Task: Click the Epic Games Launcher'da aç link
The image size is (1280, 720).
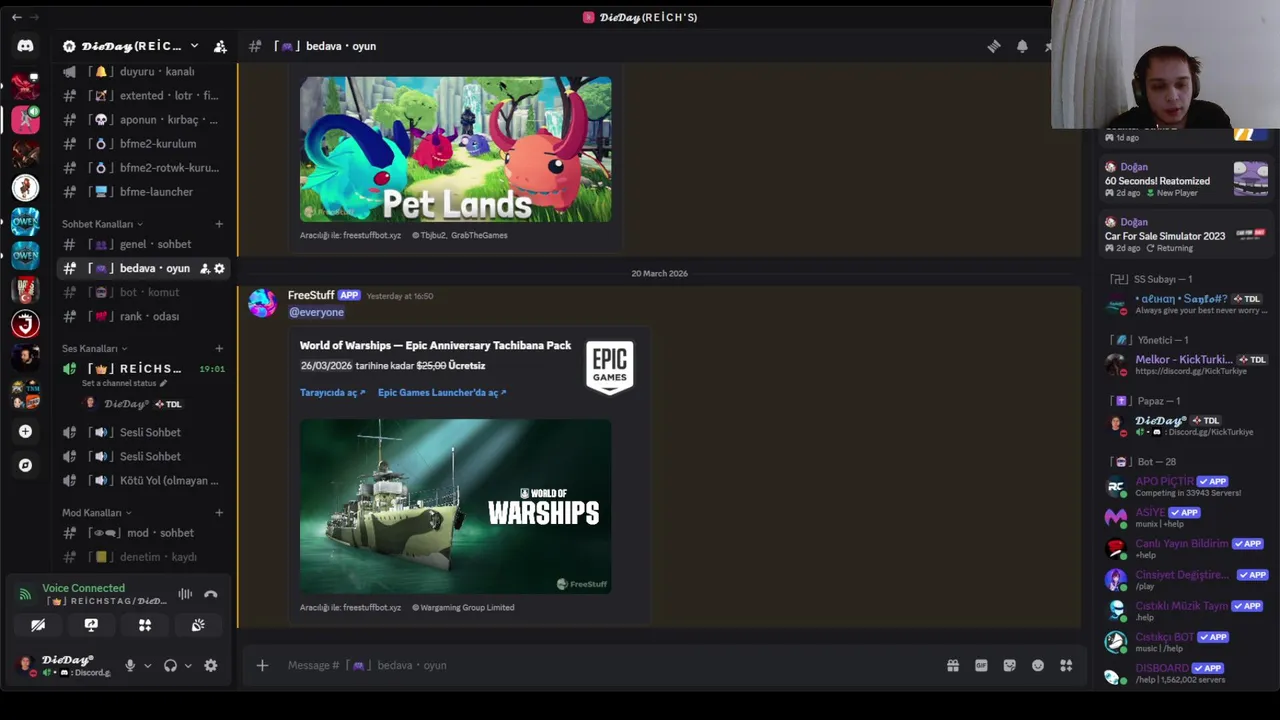Action: tap(442, 392)
